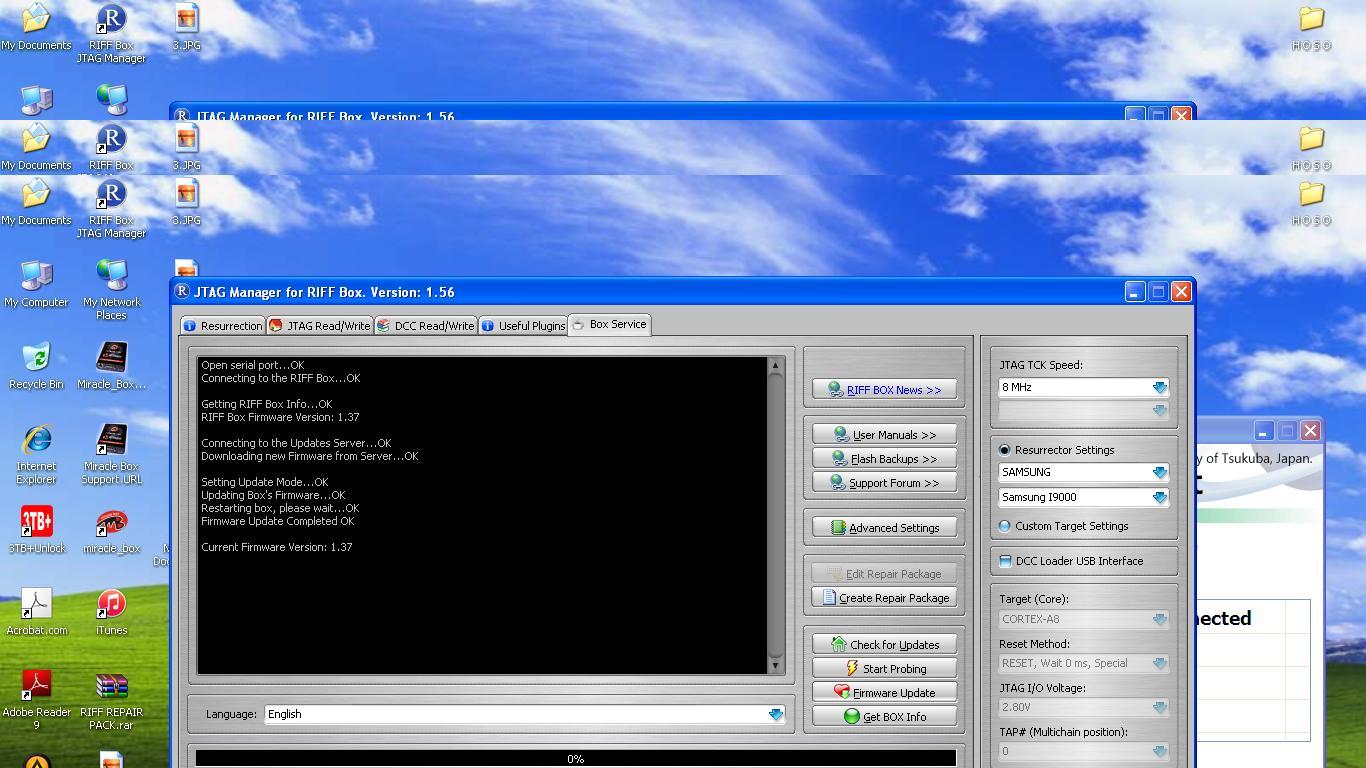Click the 'JTAG TCK Speed:' label
This screenshot has width=1366, height=768.
[1041, 365]
